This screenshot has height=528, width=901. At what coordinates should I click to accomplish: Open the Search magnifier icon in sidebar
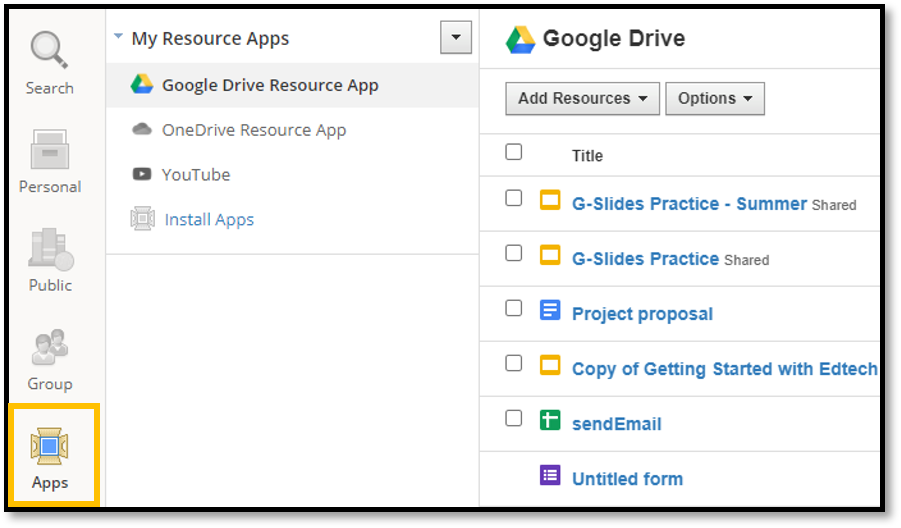pos(49,49)
